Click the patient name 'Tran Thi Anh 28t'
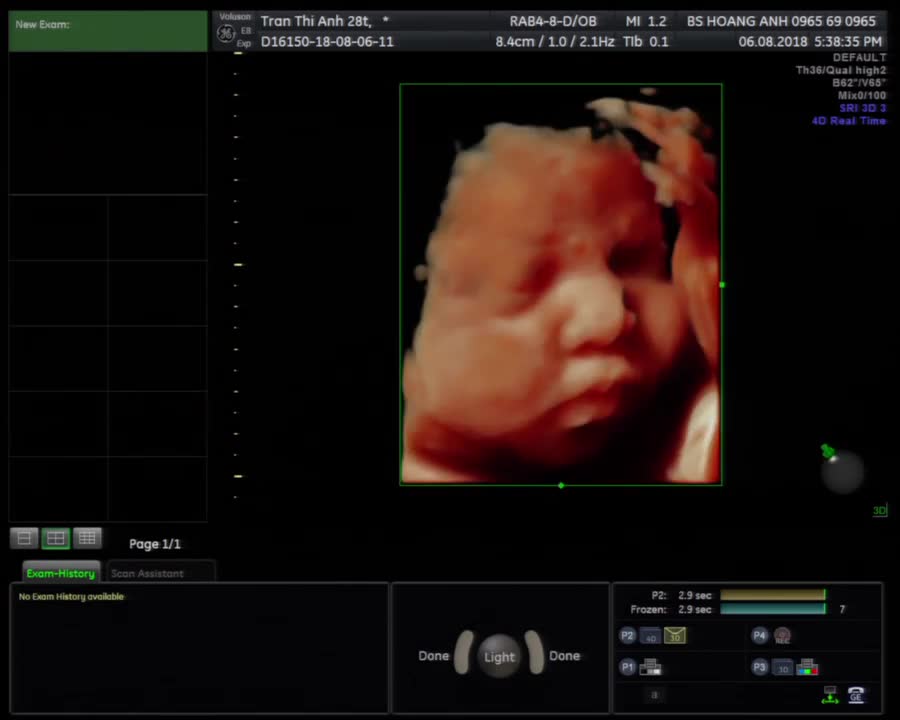 click(316, 21)
